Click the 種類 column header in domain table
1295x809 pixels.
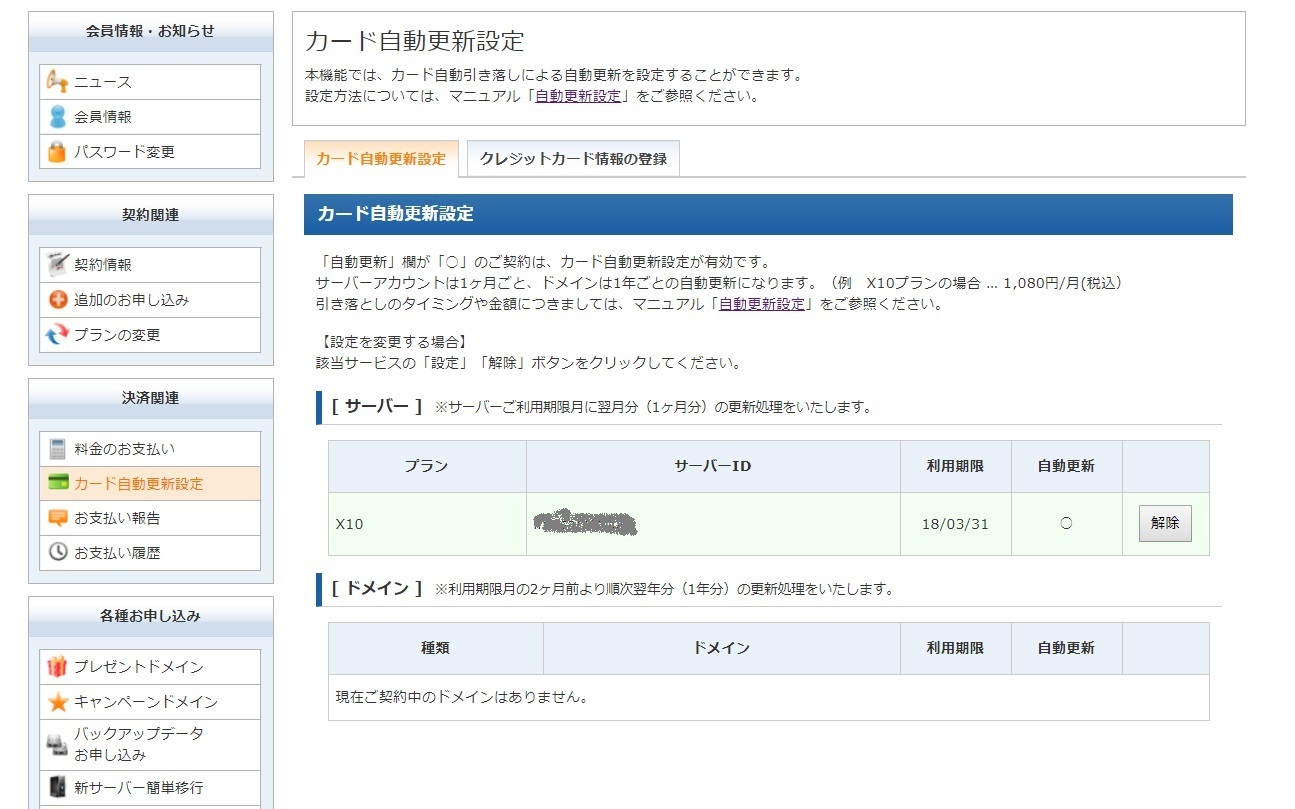pyautogui.click(x=436, y=648)
